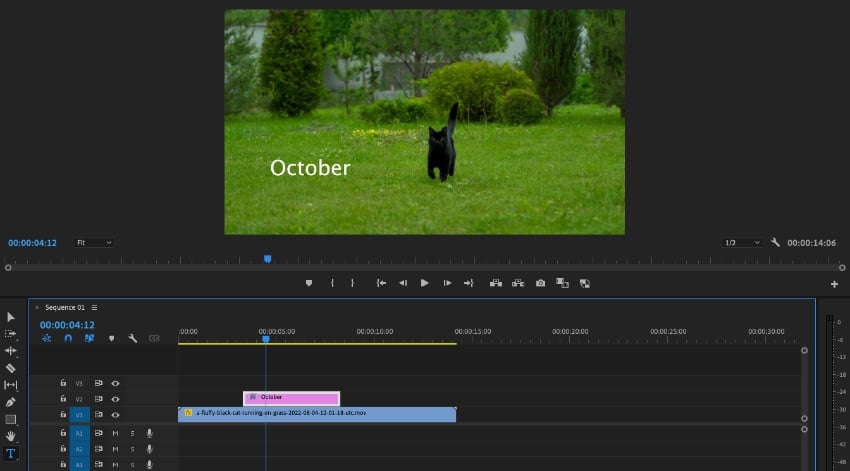Toggle V3 track lock

[63, 383]
